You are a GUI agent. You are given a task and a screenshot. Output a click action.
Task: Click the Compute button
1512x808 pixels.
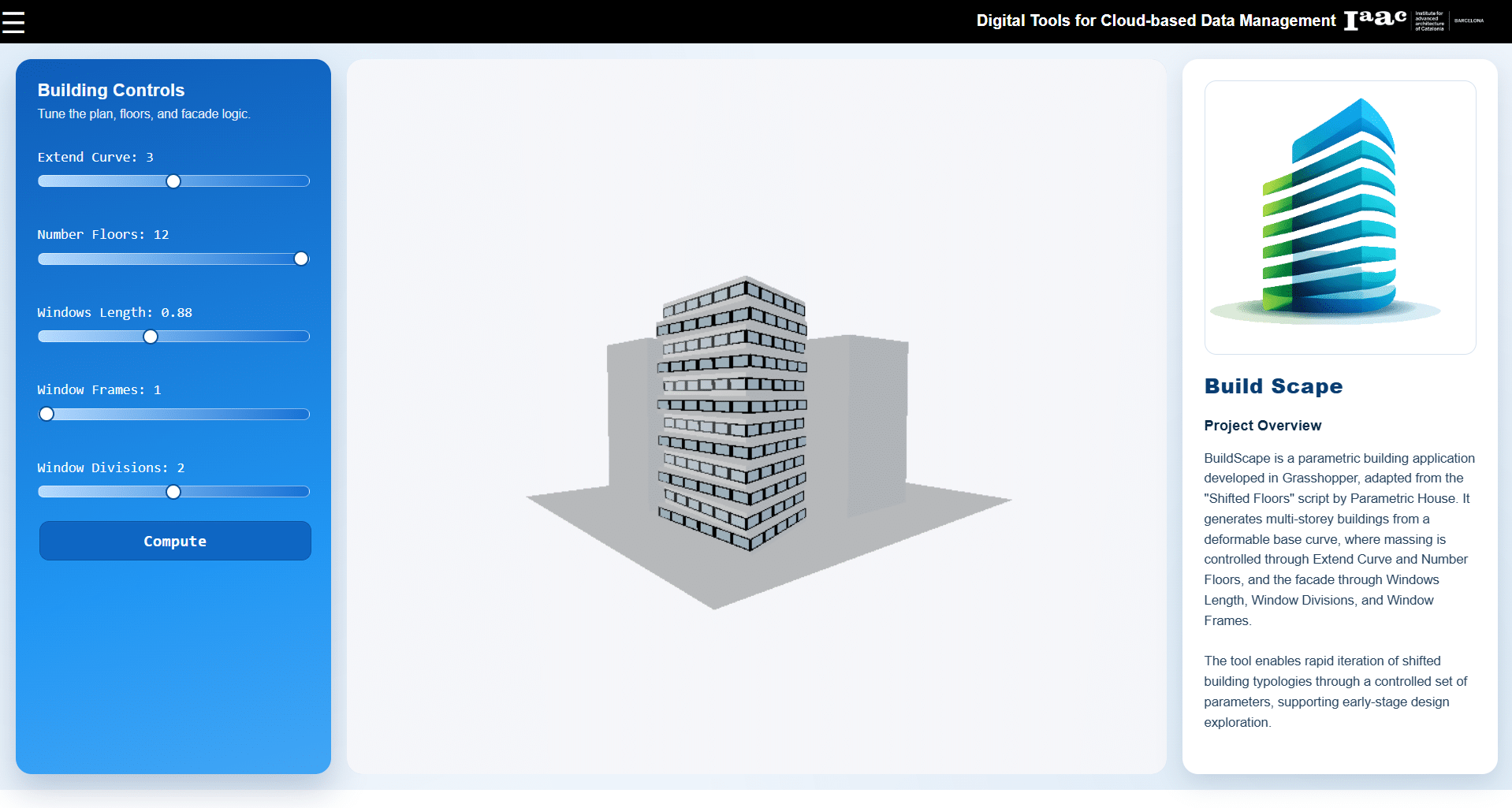pyautogui.click(x=175, y=541)
